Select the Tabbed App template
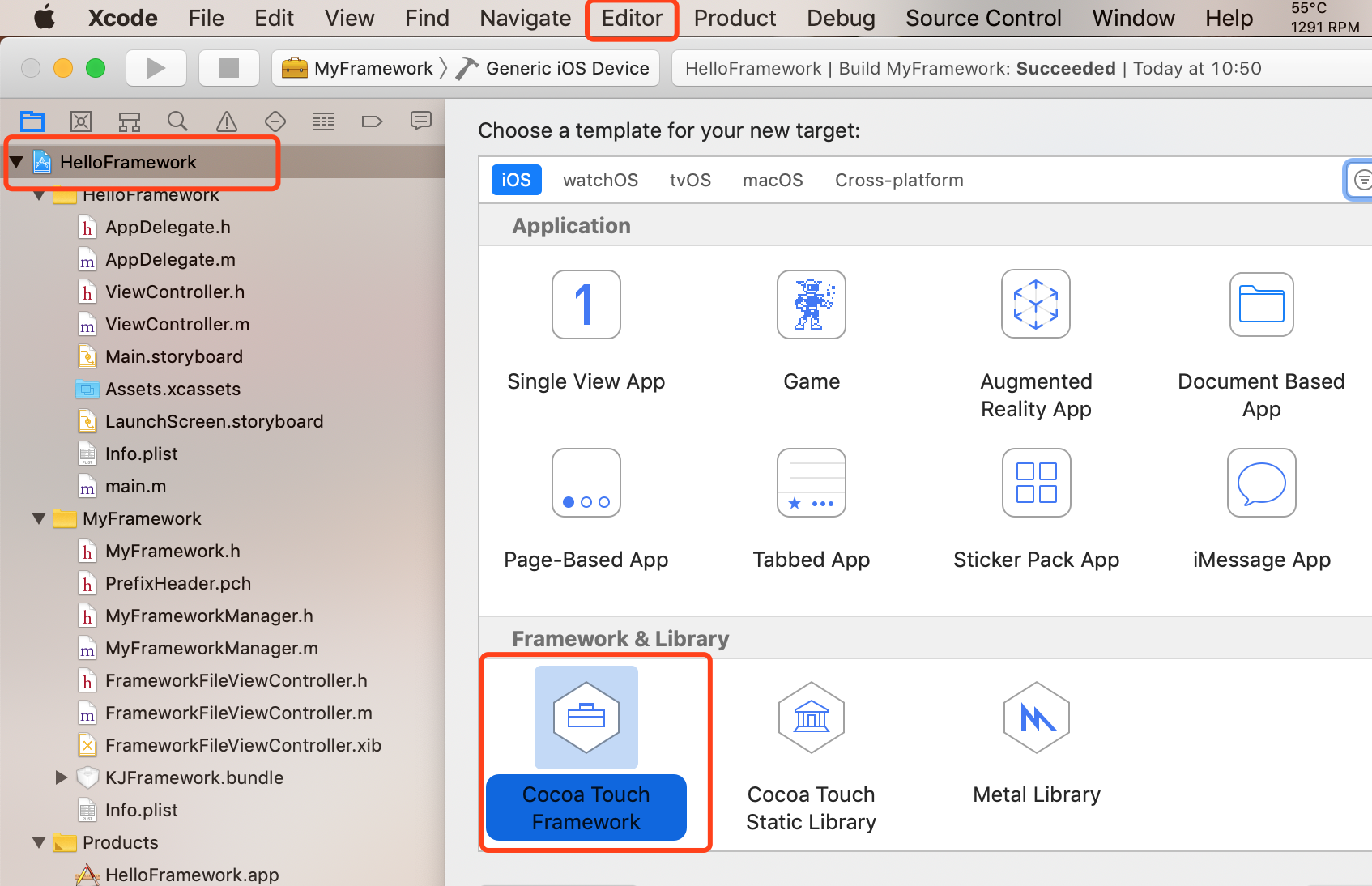 [x=812, y=510]
